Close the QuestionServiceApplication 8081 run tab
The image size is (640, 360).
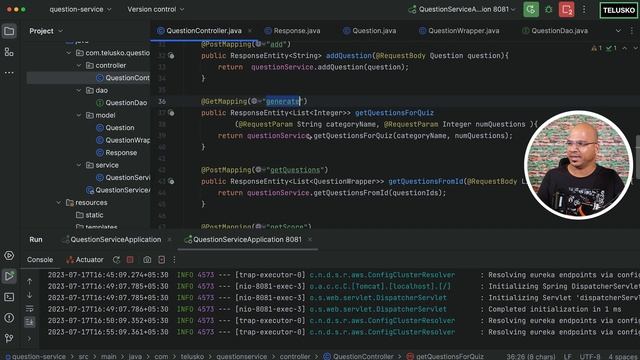pyautogui.click(x=310, y=240)
